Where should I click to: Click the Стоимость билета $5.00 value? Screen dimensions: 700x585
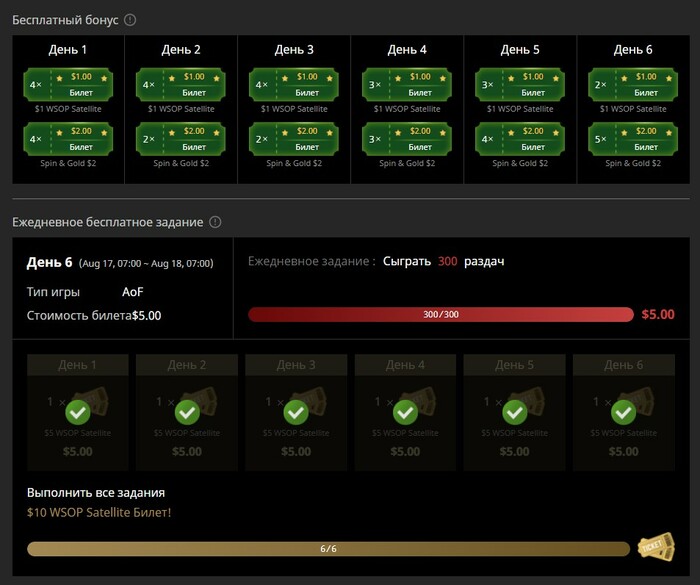146,316
